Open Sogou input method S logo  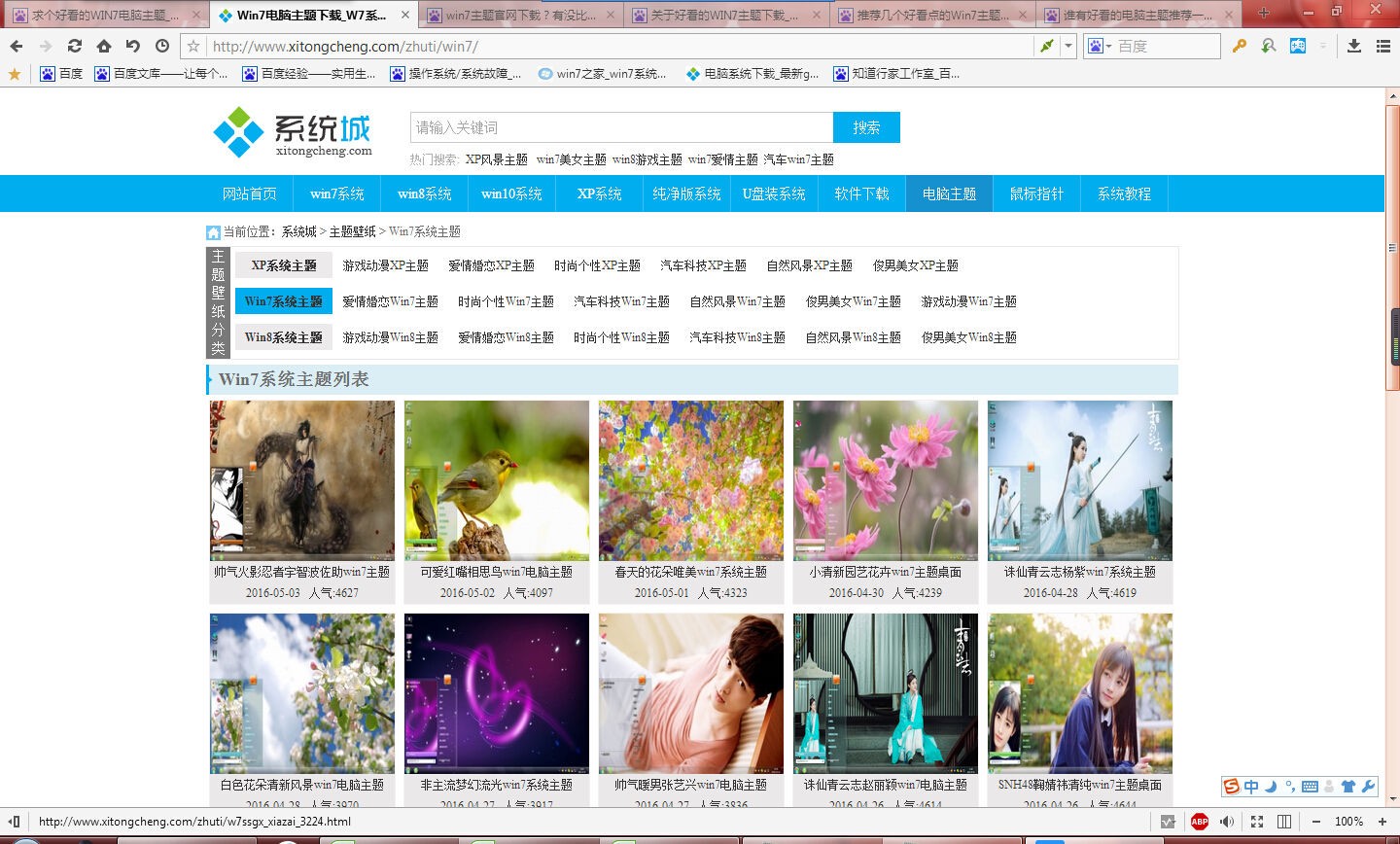pyautogui.click(x=1232, y=787)
